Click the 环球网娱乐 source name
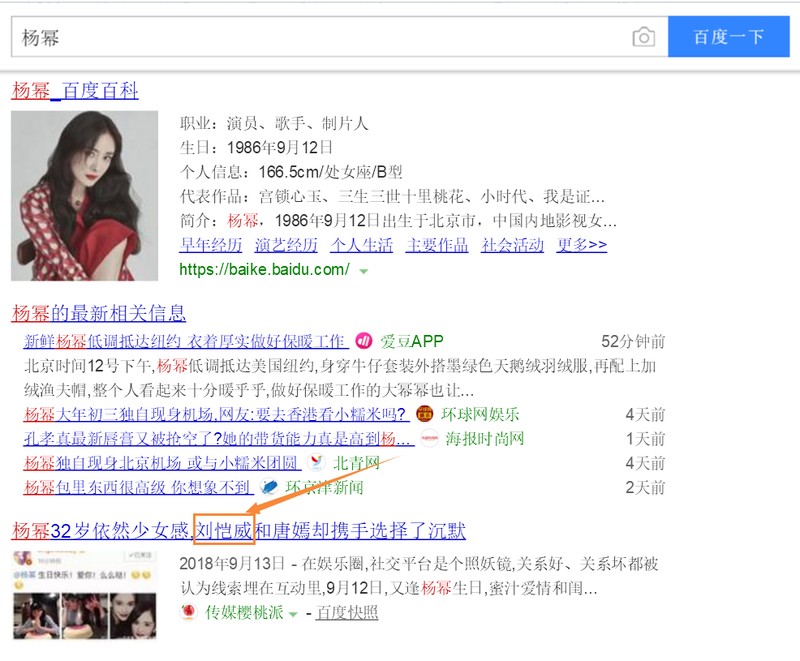This screenshot has height=661, width=800. pos(480,414)
